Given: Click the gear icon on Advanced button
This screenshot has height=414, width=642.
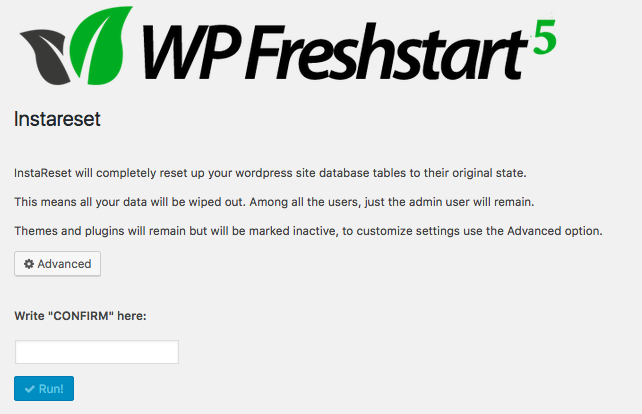Looking at the screenshot, I should (29, 264).
